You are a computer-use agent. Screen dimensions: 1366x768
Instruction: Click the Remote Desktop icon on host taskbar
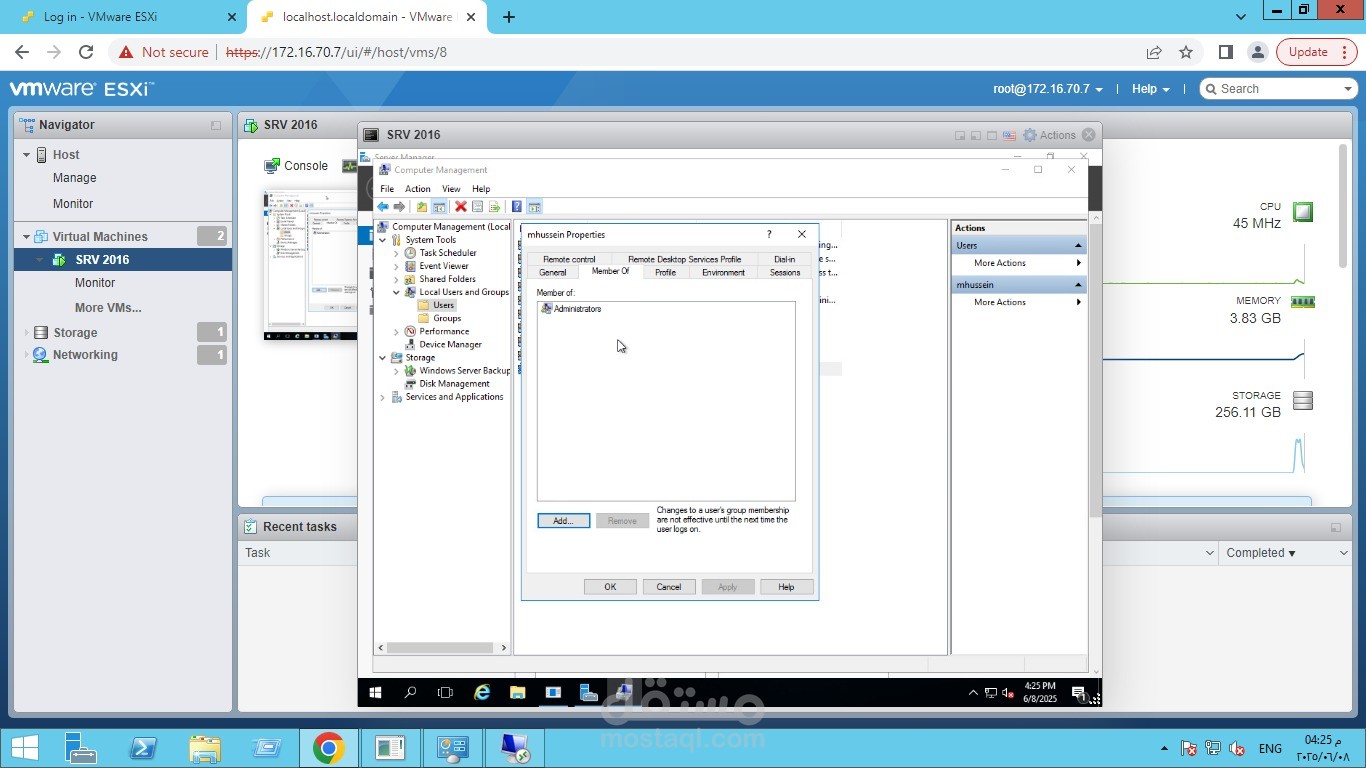516,748
